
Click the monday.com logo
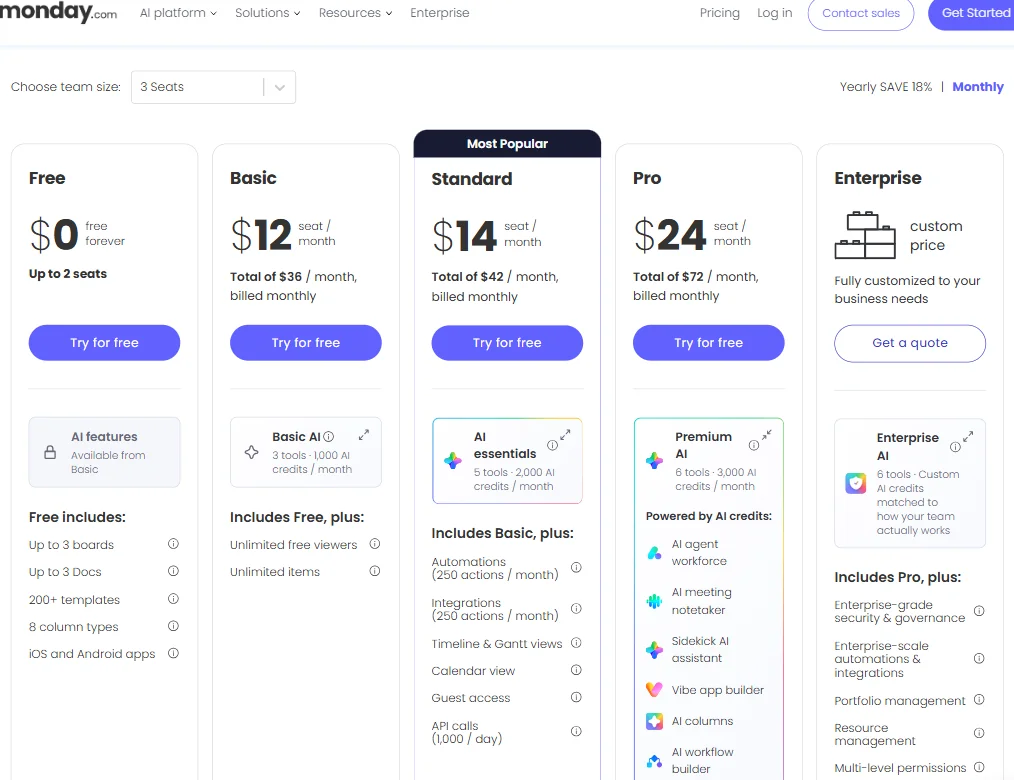(58, 12)
